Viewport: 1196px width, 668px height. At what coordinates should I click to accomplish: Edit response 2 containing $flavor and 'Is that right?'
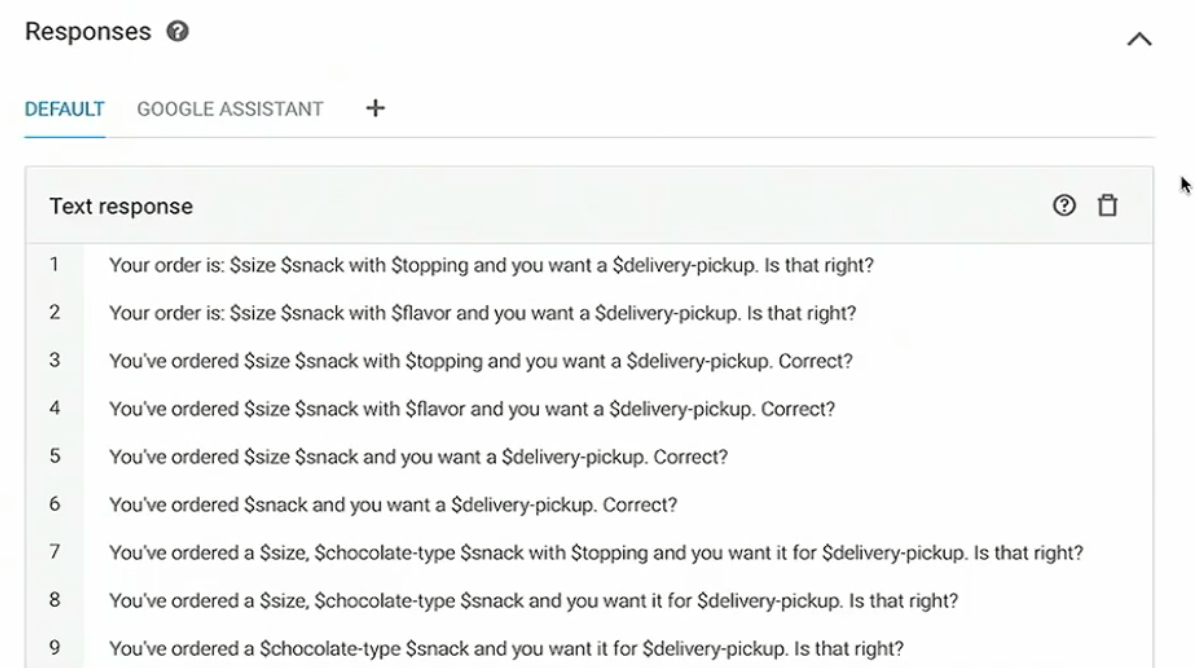click(x=482, y=313)
